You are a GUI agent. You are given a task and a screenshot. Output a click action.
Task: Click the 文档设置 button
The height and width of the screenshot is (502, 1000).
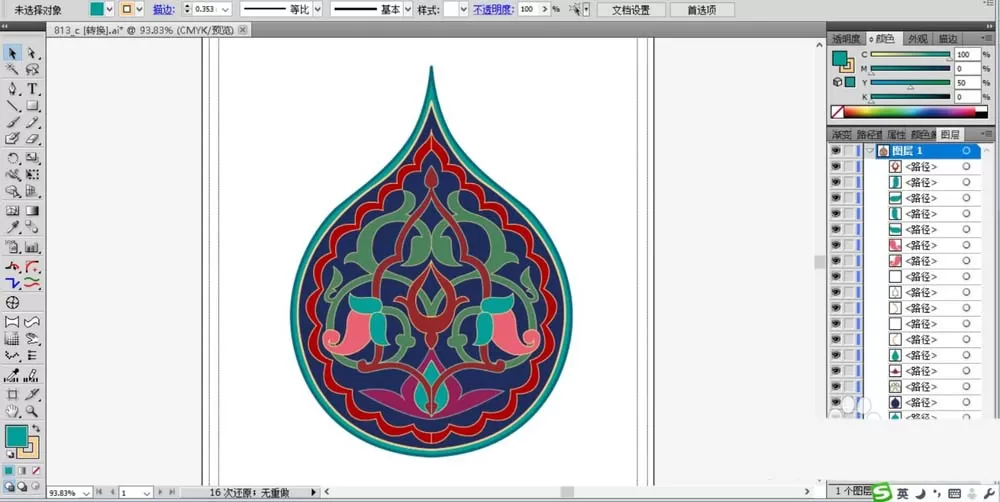[631, 10]
